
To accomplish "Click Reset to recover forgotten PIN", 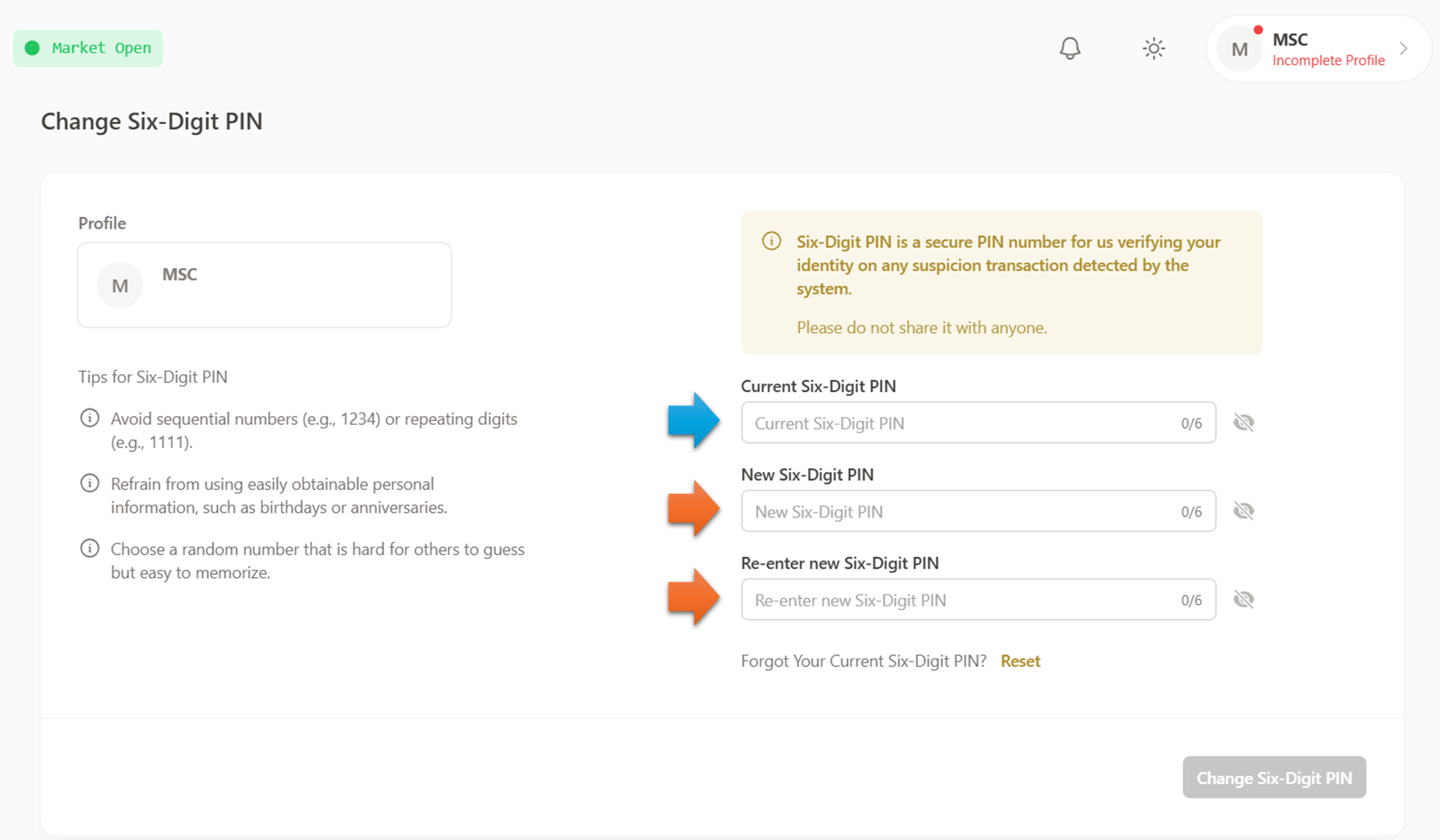I will click(1020, 661).
